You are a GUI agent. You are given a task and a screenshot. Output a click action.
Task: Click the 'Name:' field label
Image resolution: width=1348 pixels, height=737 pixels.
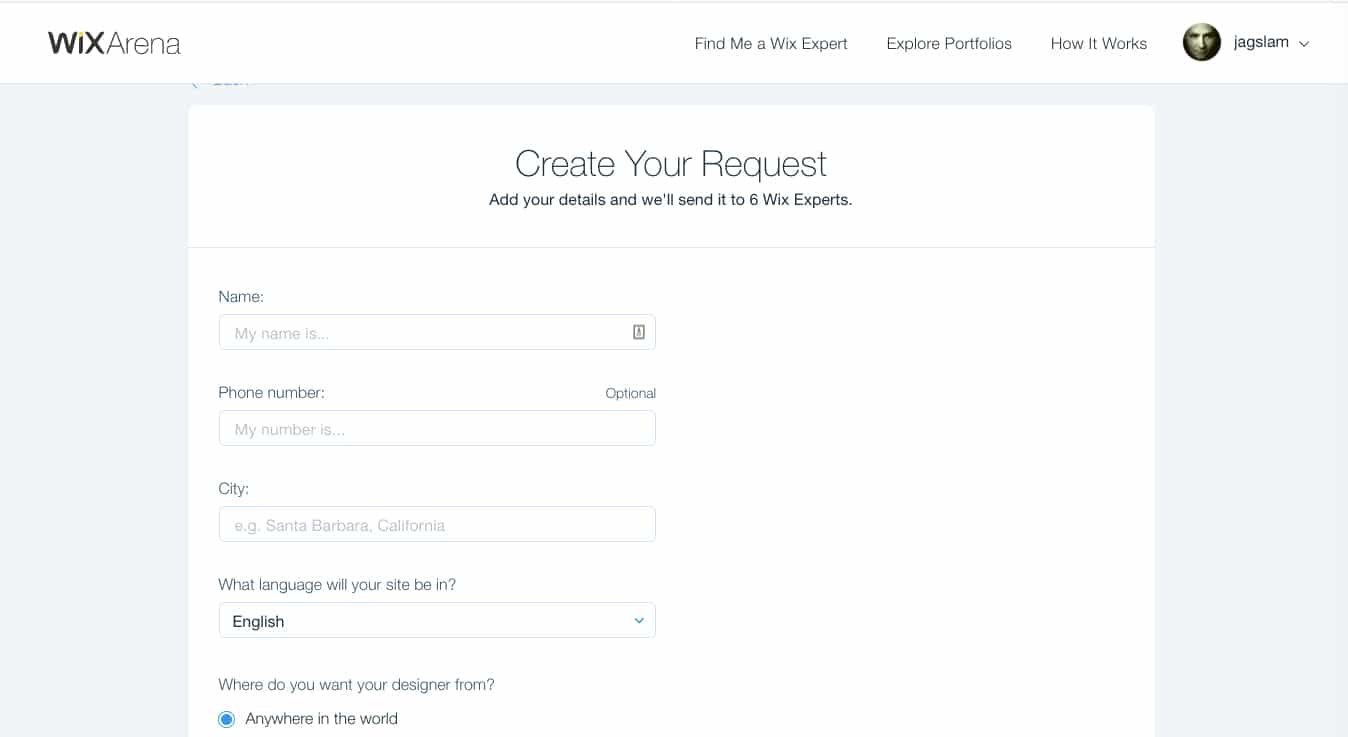pos(241,296)
